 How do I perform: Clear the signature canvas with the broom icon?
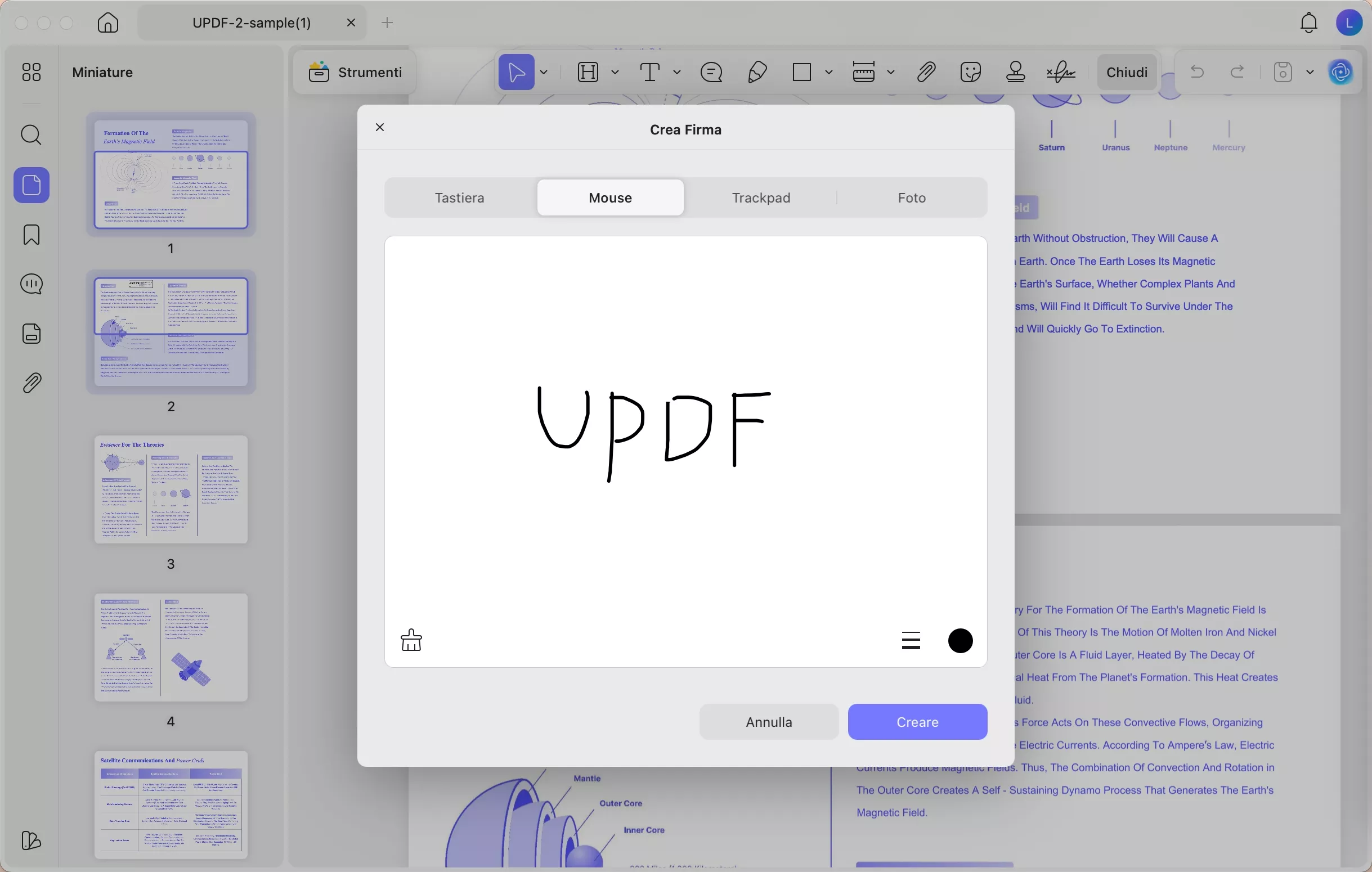[x=411, y=640]
